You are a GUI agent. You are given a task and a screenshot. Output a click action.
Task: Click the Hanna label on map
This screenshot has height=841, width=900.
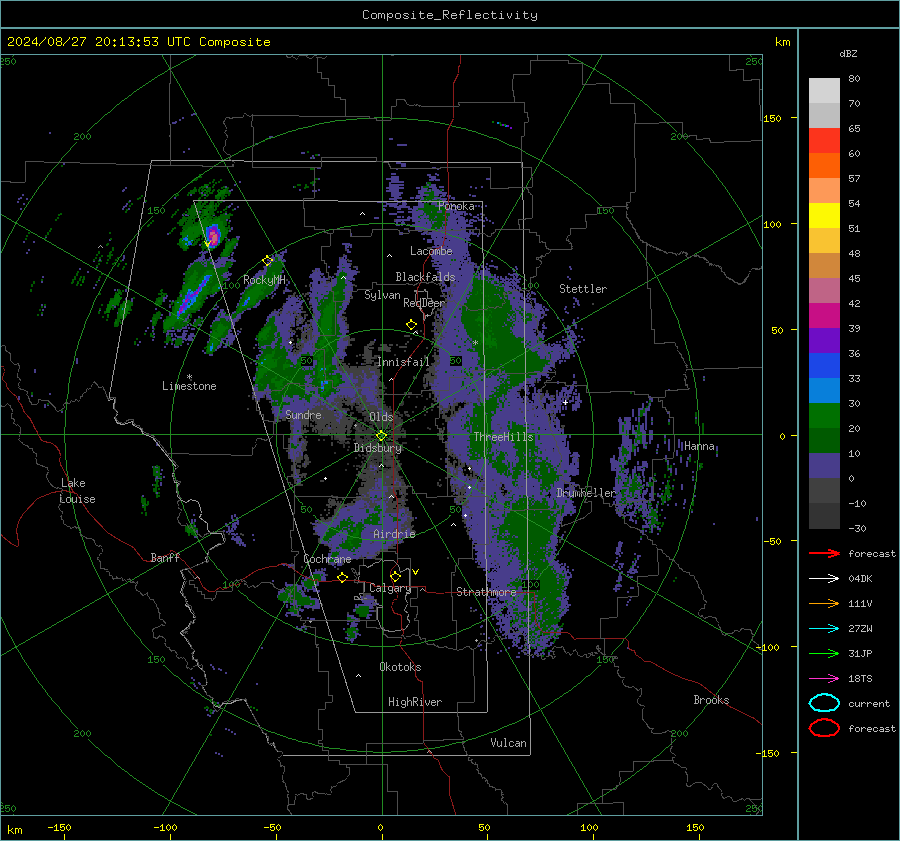[x=699, y=446]
